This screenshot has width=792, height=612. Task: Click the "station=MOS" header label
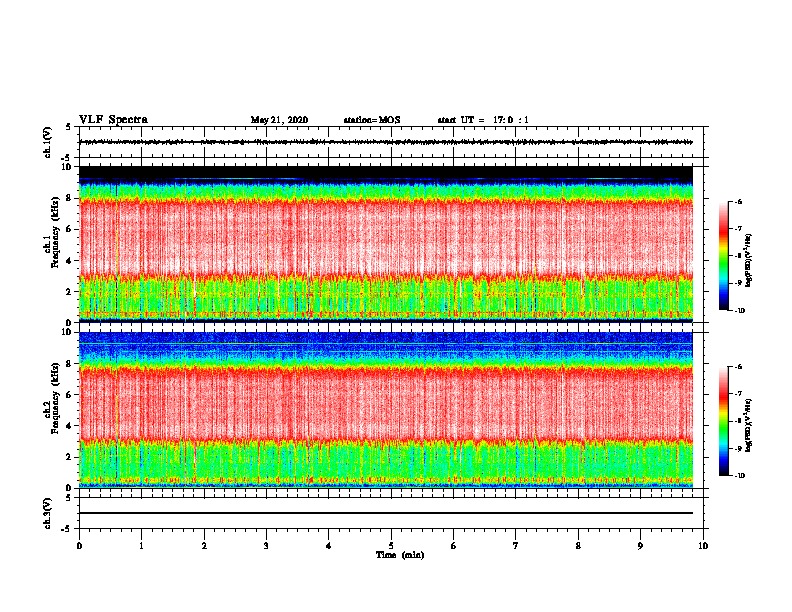pyautogui.click(x=372, y=120)
